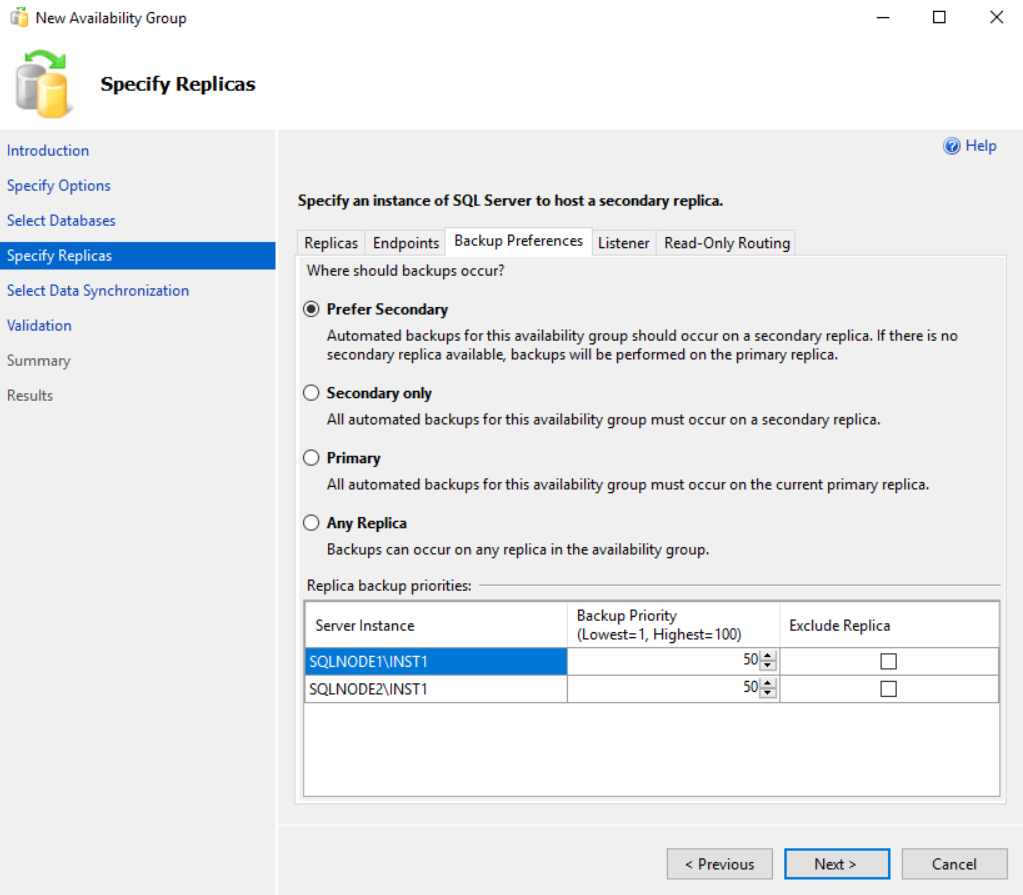This screenshot has height=895, width=1023.
Task: Exclude SQLNODE1\INST1 replica from backups
Action: click(887, 660)
